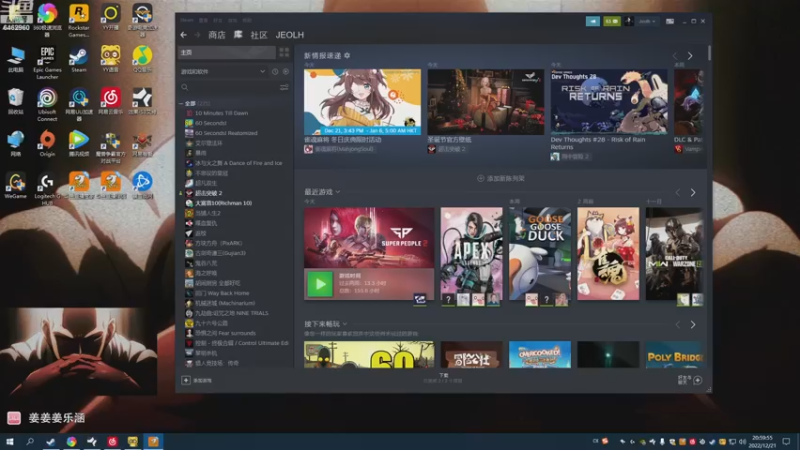
Task: Show previous news items with left arrow
Action: point(675,56)
